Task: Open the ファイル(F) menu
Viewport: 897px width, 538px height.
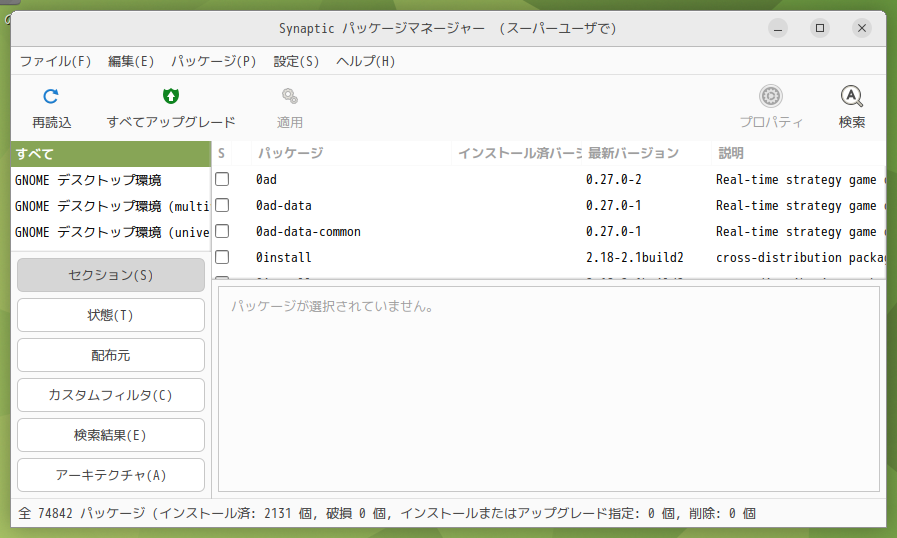Action: pos(55,61)
